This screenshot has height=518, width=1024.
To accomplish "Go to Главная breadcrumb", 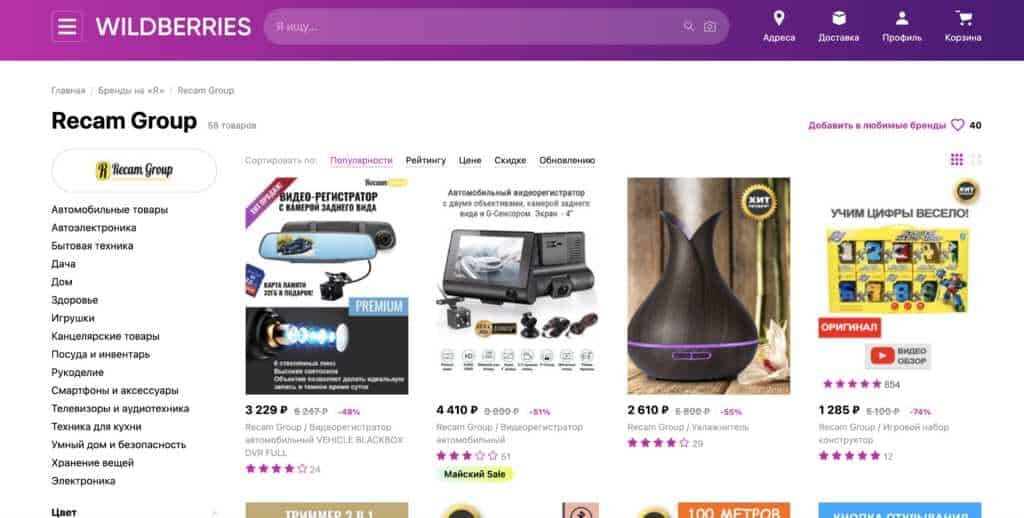I will [x=69, y=91].
